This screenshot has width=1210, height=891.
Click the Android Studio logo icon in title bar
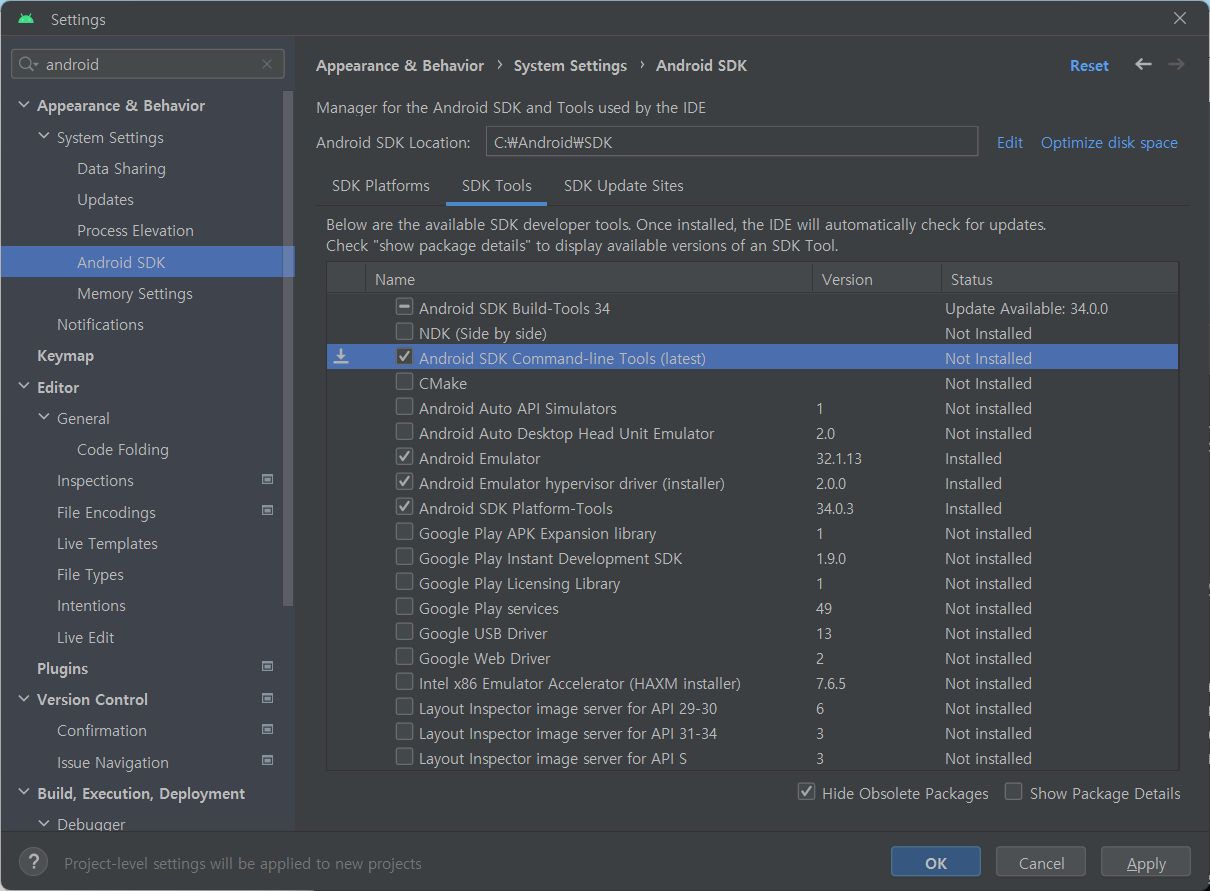(26, 19)
